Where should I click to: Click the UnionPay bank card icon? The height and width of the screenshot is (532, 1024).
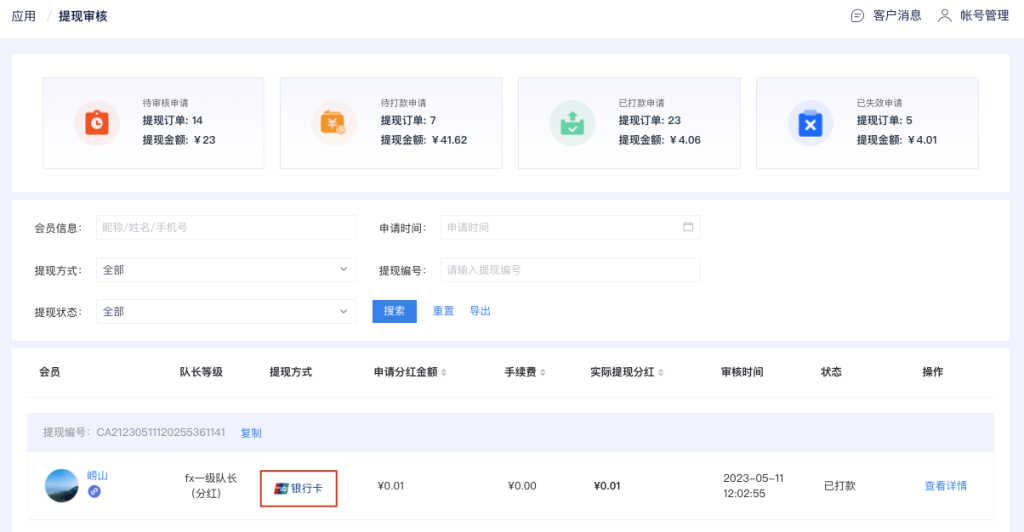tap(281, 488)
